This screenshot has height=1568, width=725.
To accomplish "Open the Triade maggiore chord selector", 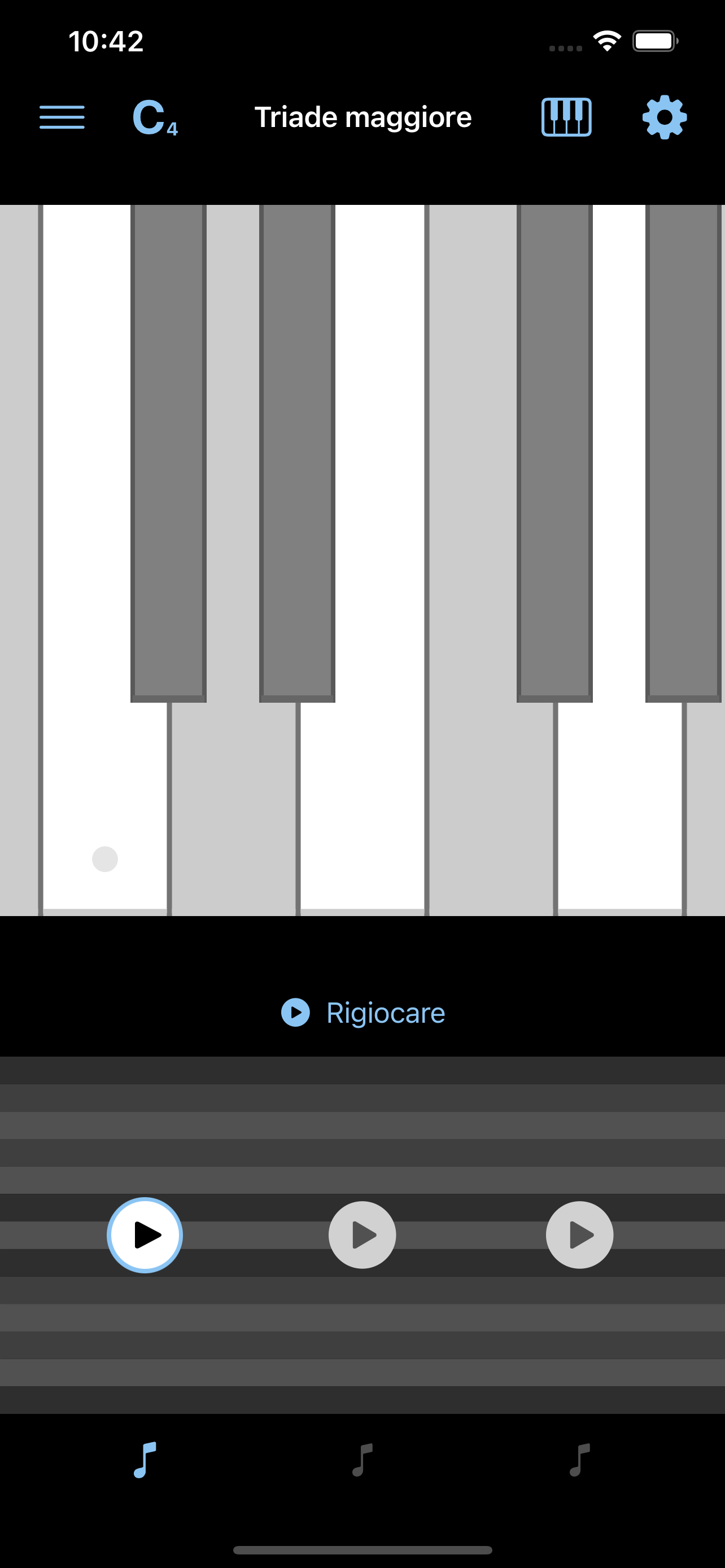I will coord(363,117).
